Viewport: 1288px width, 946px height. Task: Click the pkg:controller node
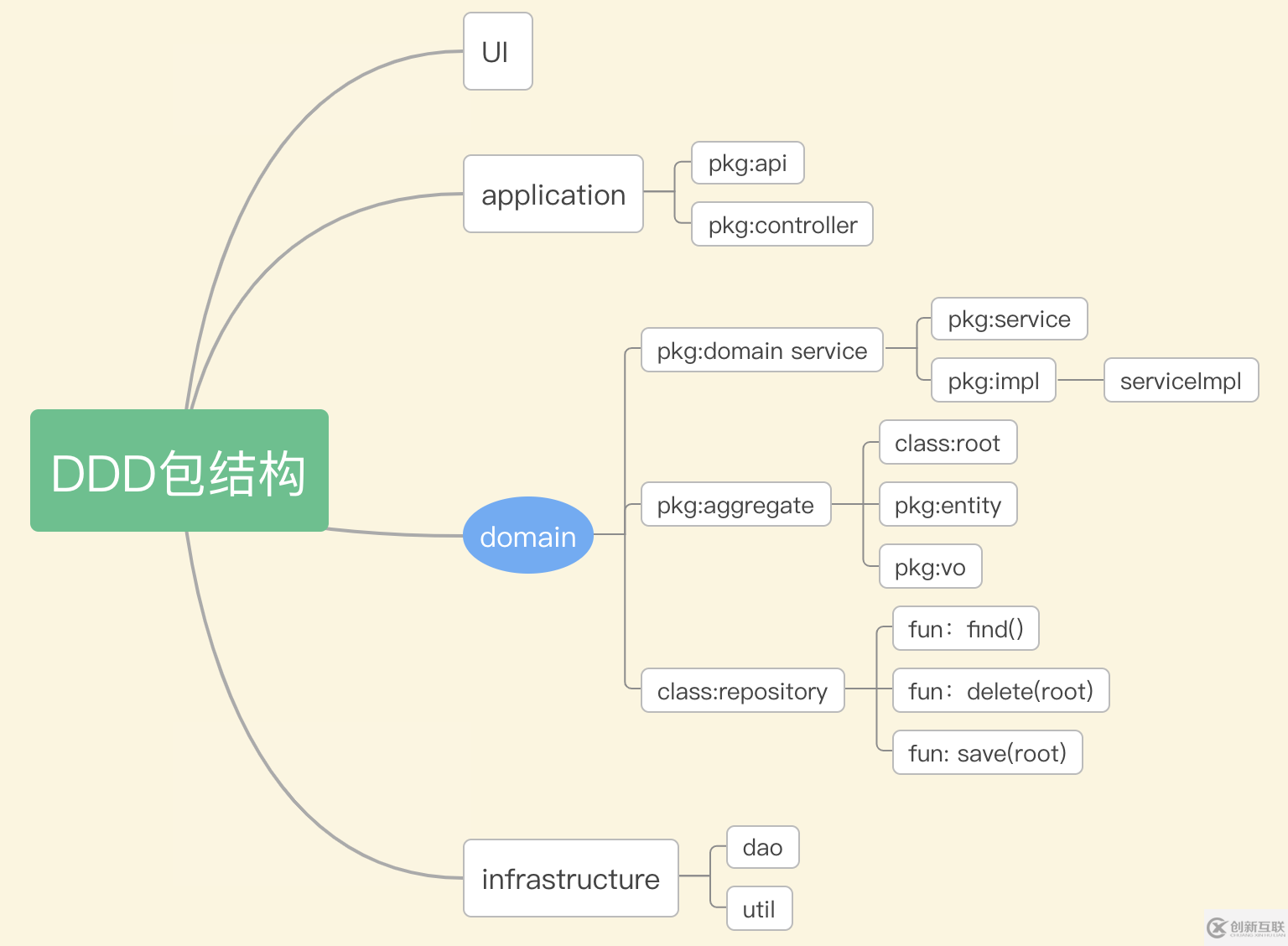coord(782,224)
